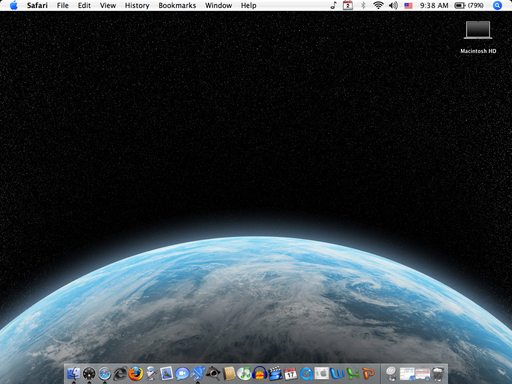Viewport: 512px width, 384px height.
Task: Open the View menu
Action: click(108, 5)
